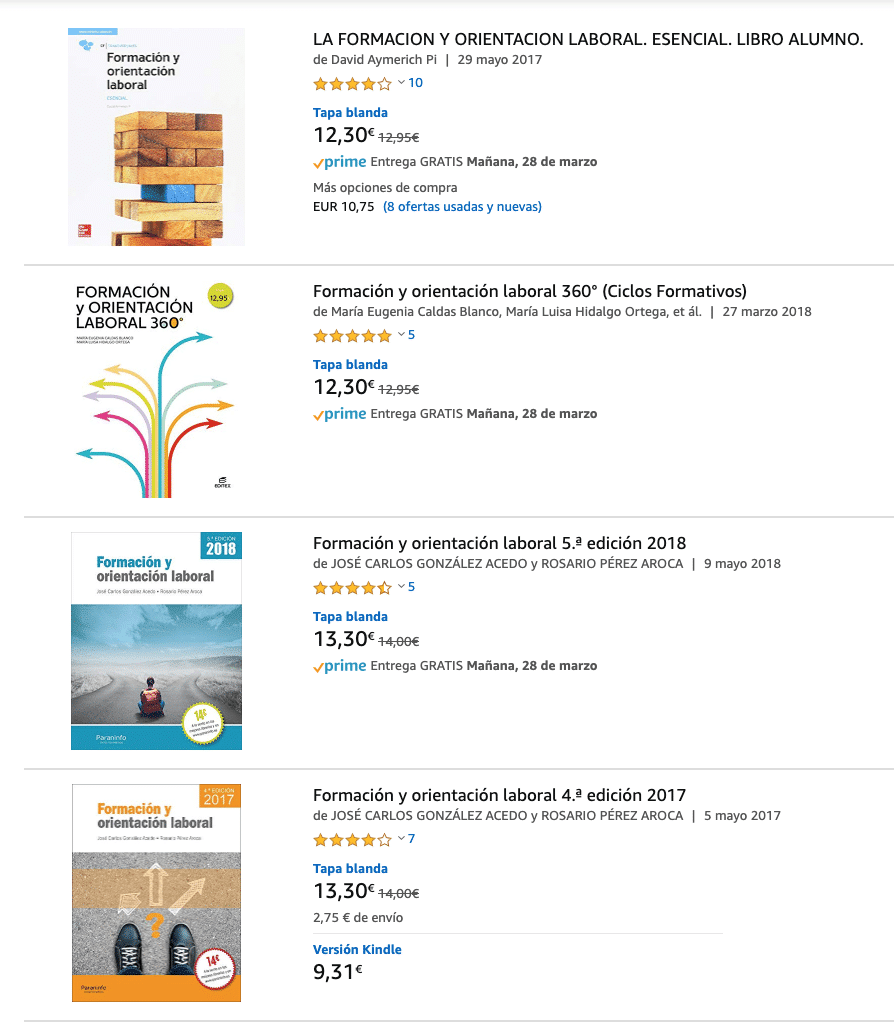Viewport: 894px width, 1025px height.
Task: Open 8 ofertas usadas y nuevas link
Action: (x=463, y=207)
